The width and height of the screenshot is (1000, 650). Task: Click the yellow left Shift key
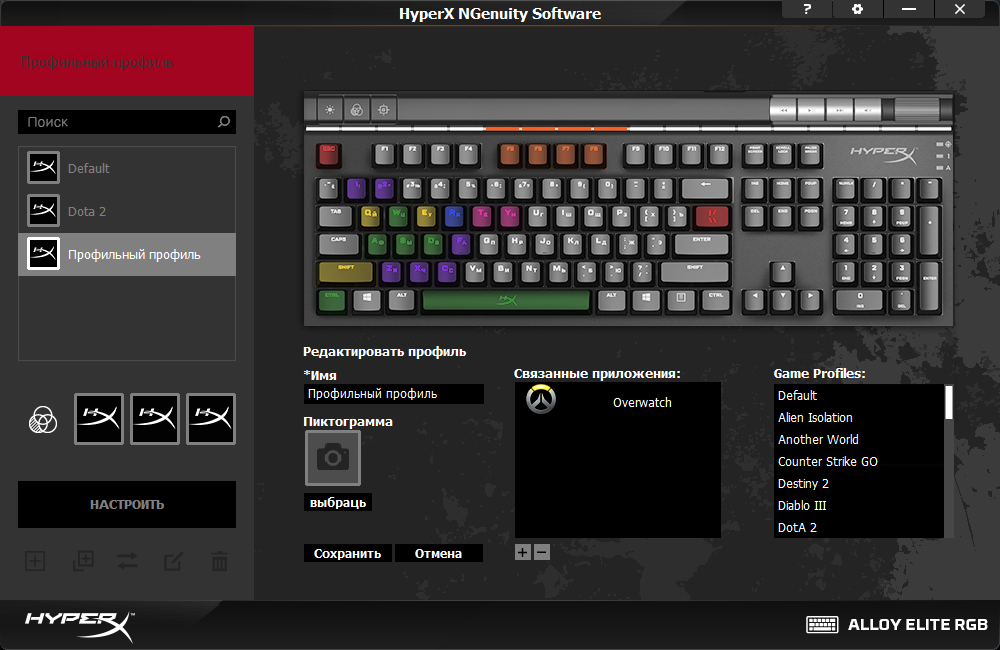click(346, 272)
